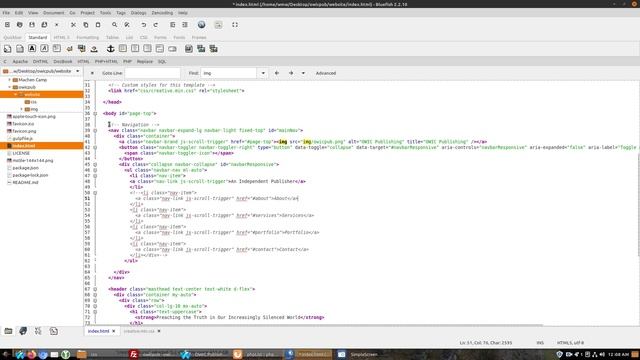Click the Undo arrow icon
Image resolution: width=640 pixels, height=360 pixels.
click(x=144, y=25)
